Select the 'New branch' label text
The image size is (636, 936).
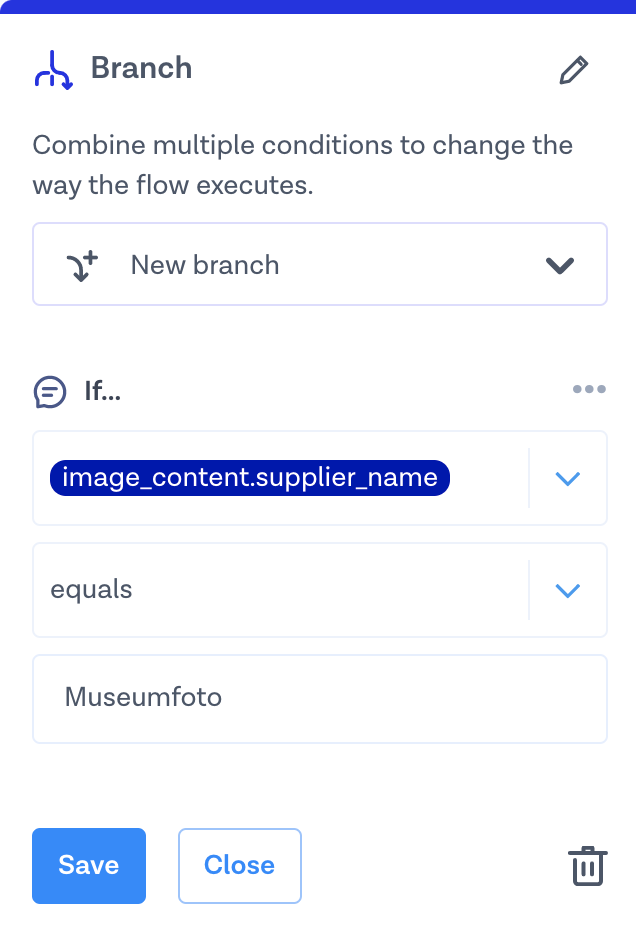205,266
